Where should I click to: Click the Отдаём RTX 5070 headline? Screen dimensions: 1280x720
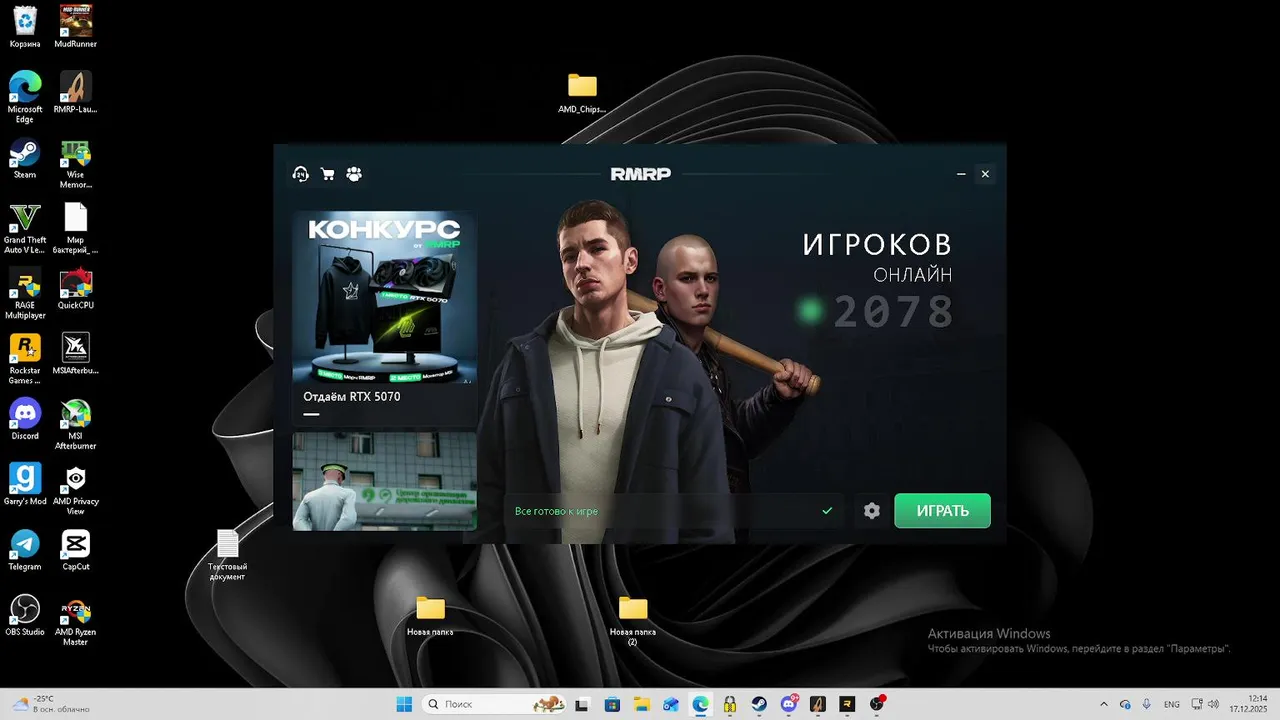coord(351,397)
